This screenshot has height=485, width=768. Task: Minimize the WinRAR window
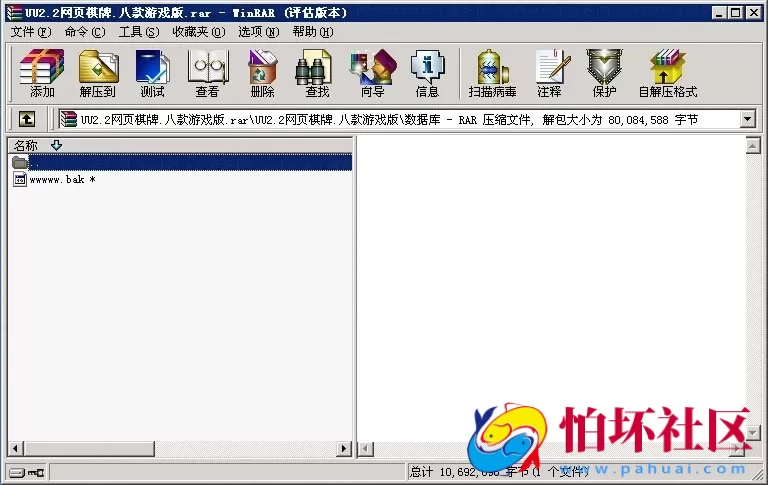click(719, 13)
